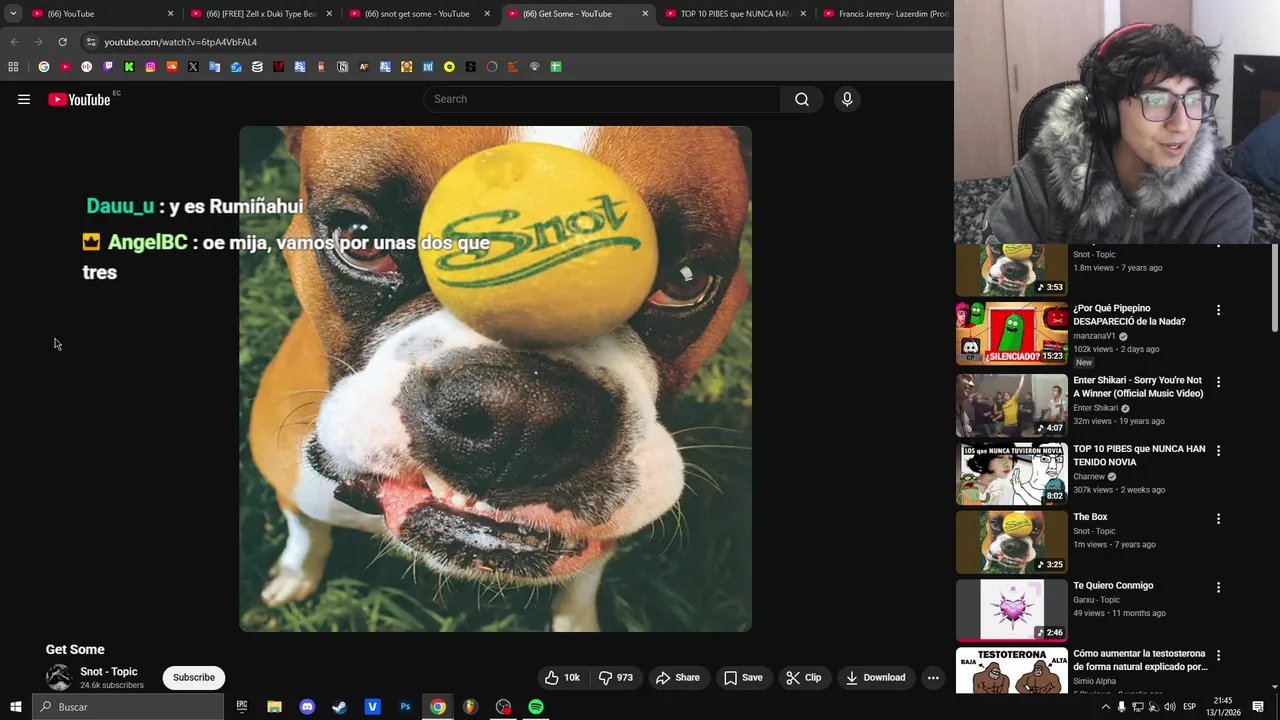Open the tab search dropdown arrow
Viewport: 1280px width, 720px height.
[13, 14]
